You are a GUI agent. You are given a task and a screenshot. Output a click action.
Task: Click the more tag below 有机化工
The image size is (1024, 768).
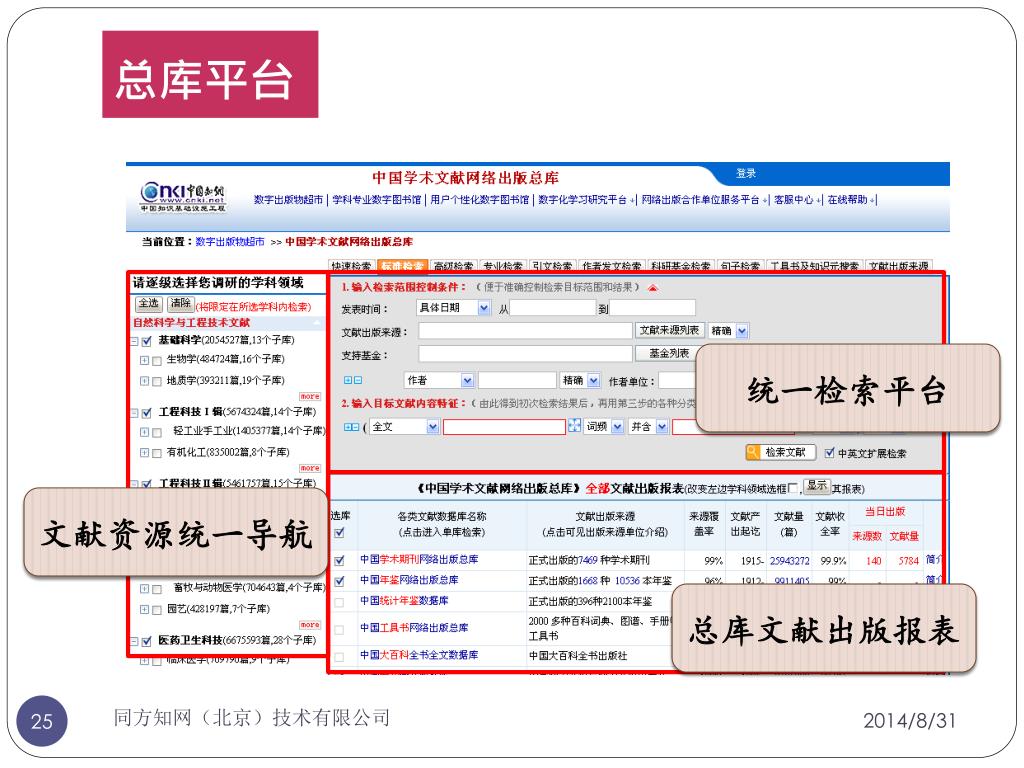click(x=310, y=468)
